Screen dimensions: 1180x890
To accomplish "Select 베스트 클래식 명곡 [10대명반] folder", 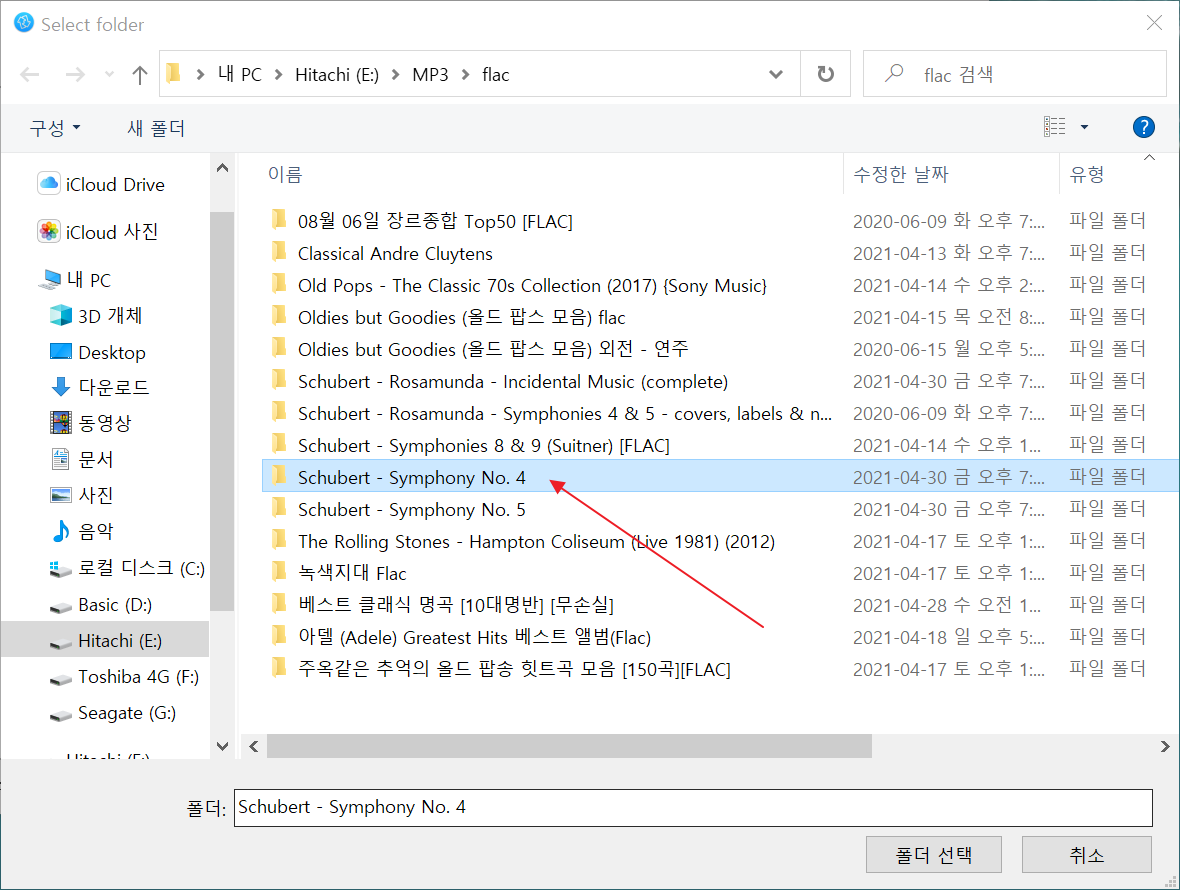I will (719, 605).
